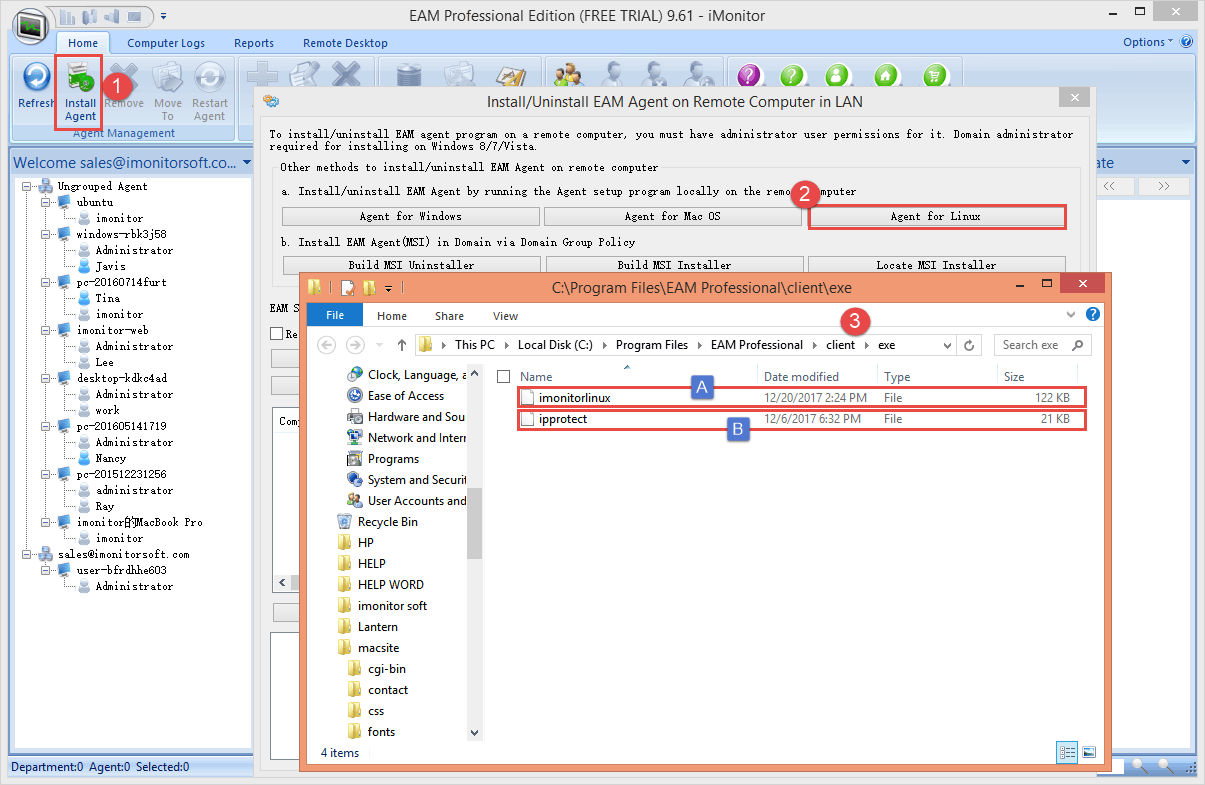Collapse the pc-20160714furt tree node
Screen dimensions: 1205x785
click(47, 282)
